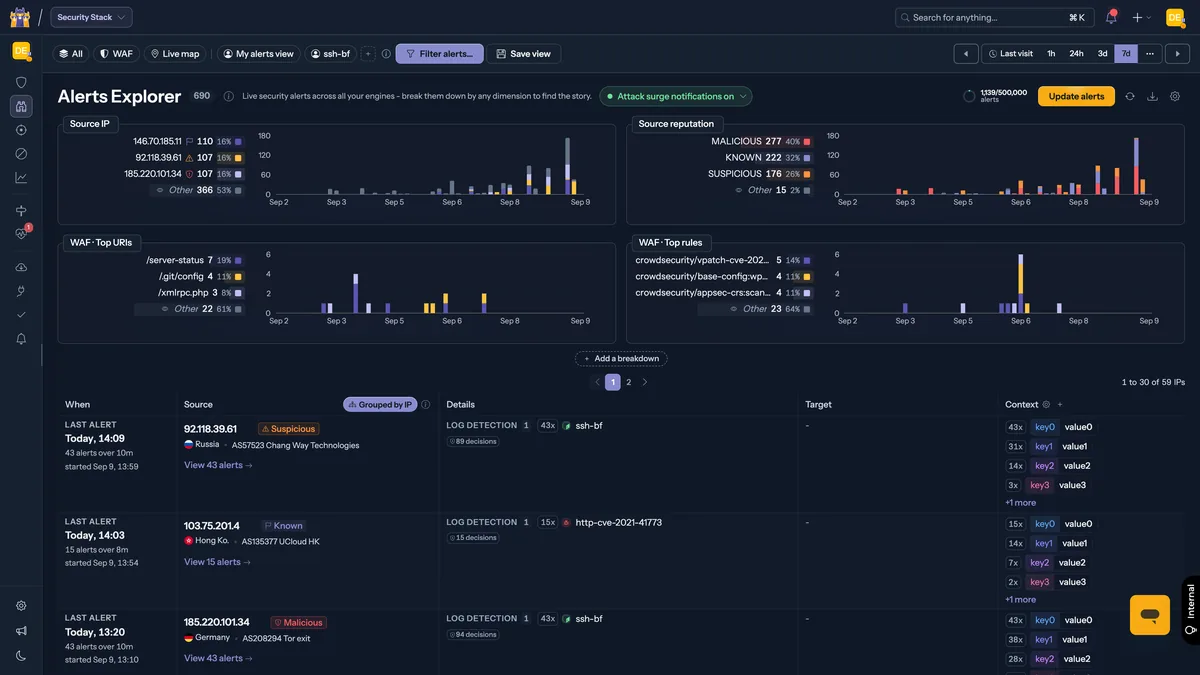The height and width of the screenshot is (675, 1200).
Task: Click the info icon after the saved views
Action: [x=386, y=54]
